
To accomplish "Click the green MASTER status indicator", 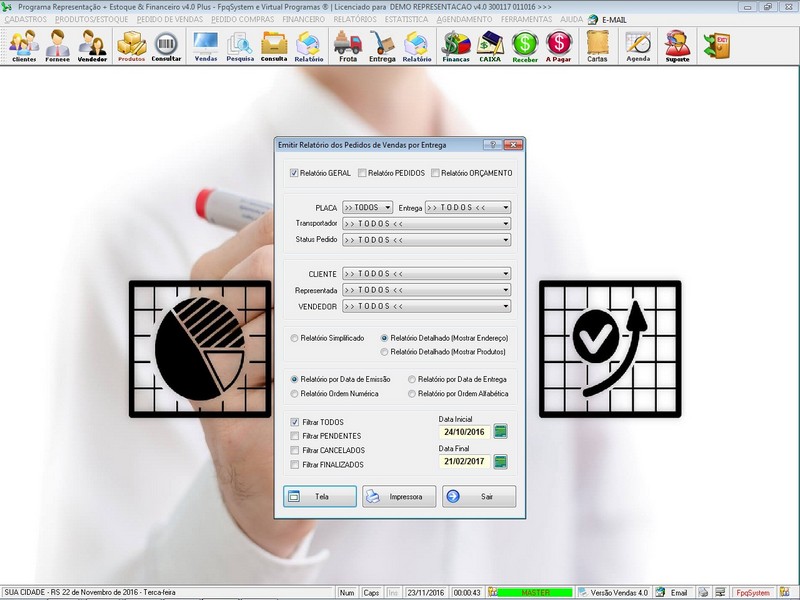I will click(535, 593).
